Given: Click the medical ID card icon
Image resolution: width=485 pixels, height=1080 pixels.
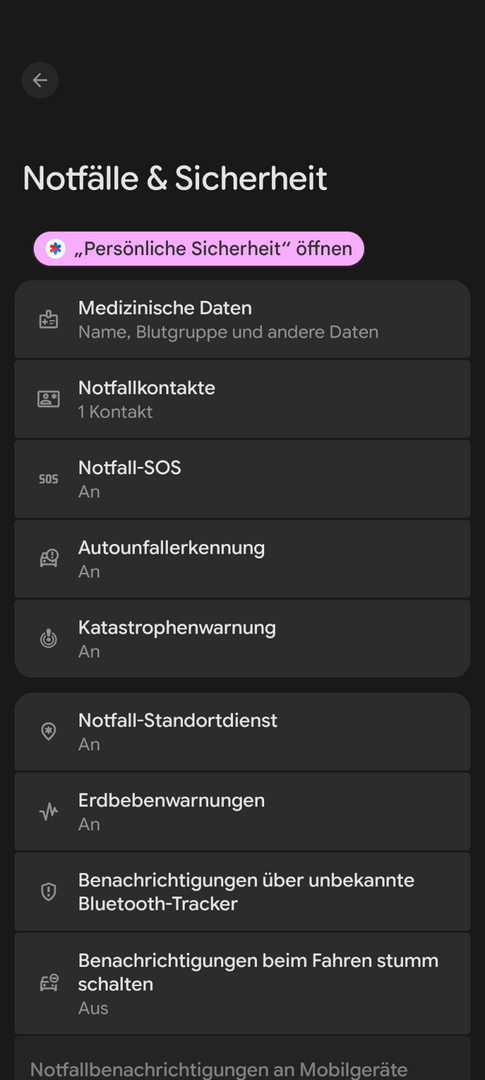Looking at the screenshot, I should click(x=48, y=320).
